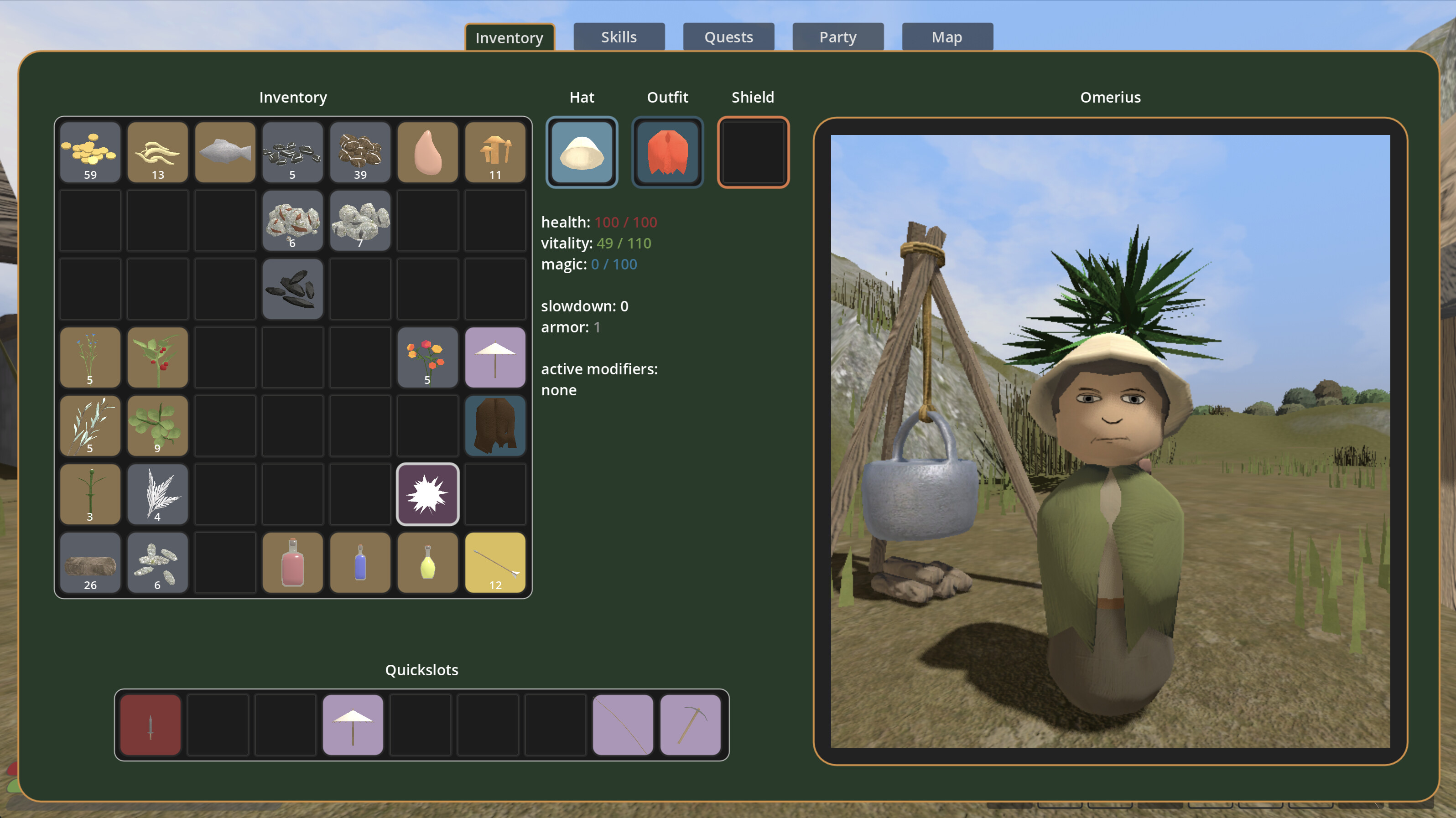
Task: Select the blue potion bottle
Action: pos(360,562)
